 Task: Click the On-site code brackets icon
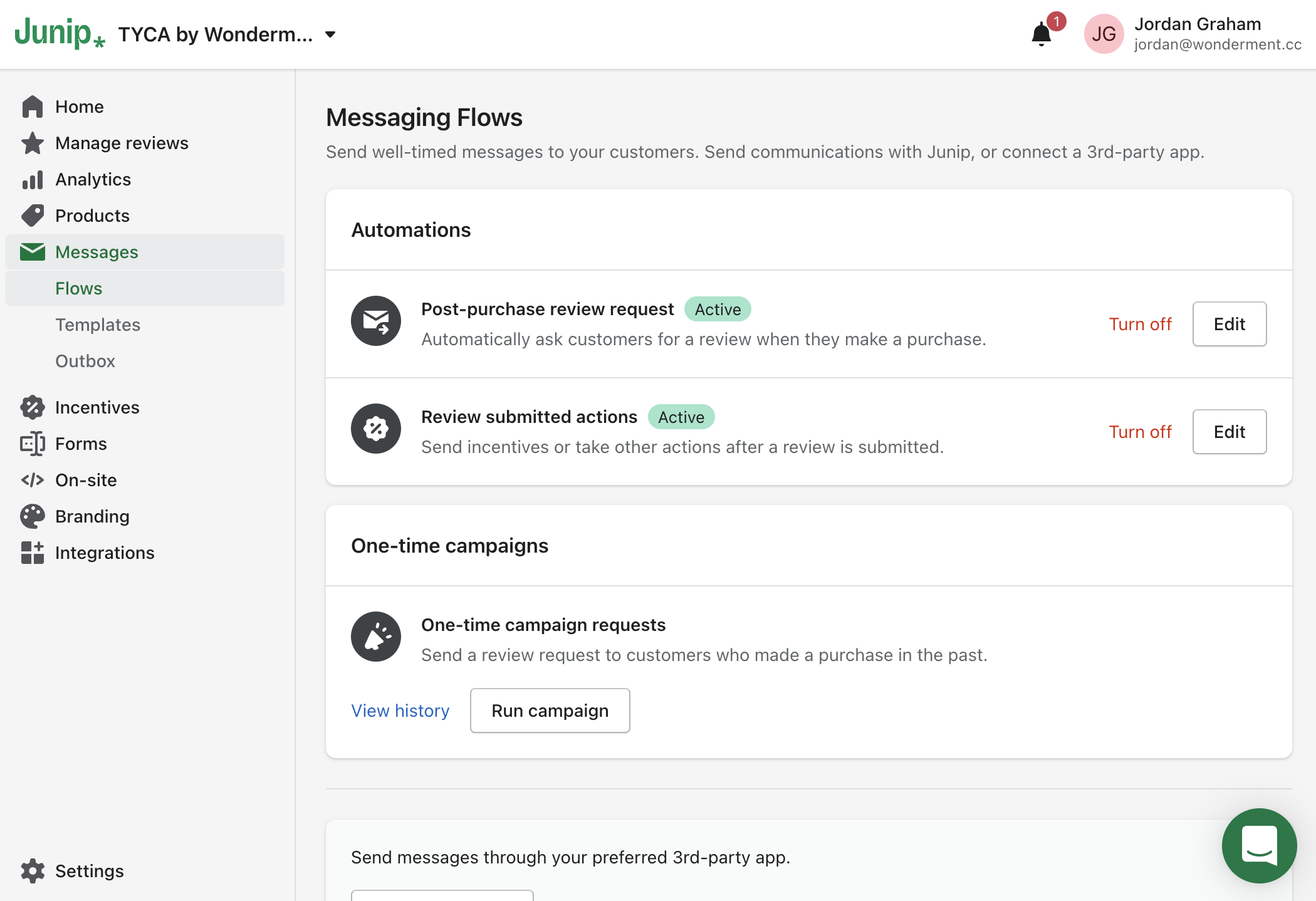(33, 480)
